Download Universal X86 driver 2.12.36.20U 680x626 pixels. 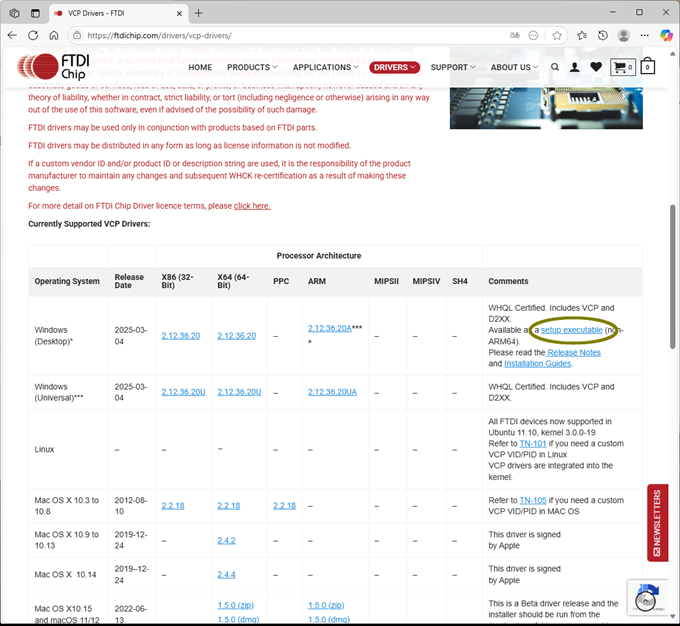click(x=183, y=392)
